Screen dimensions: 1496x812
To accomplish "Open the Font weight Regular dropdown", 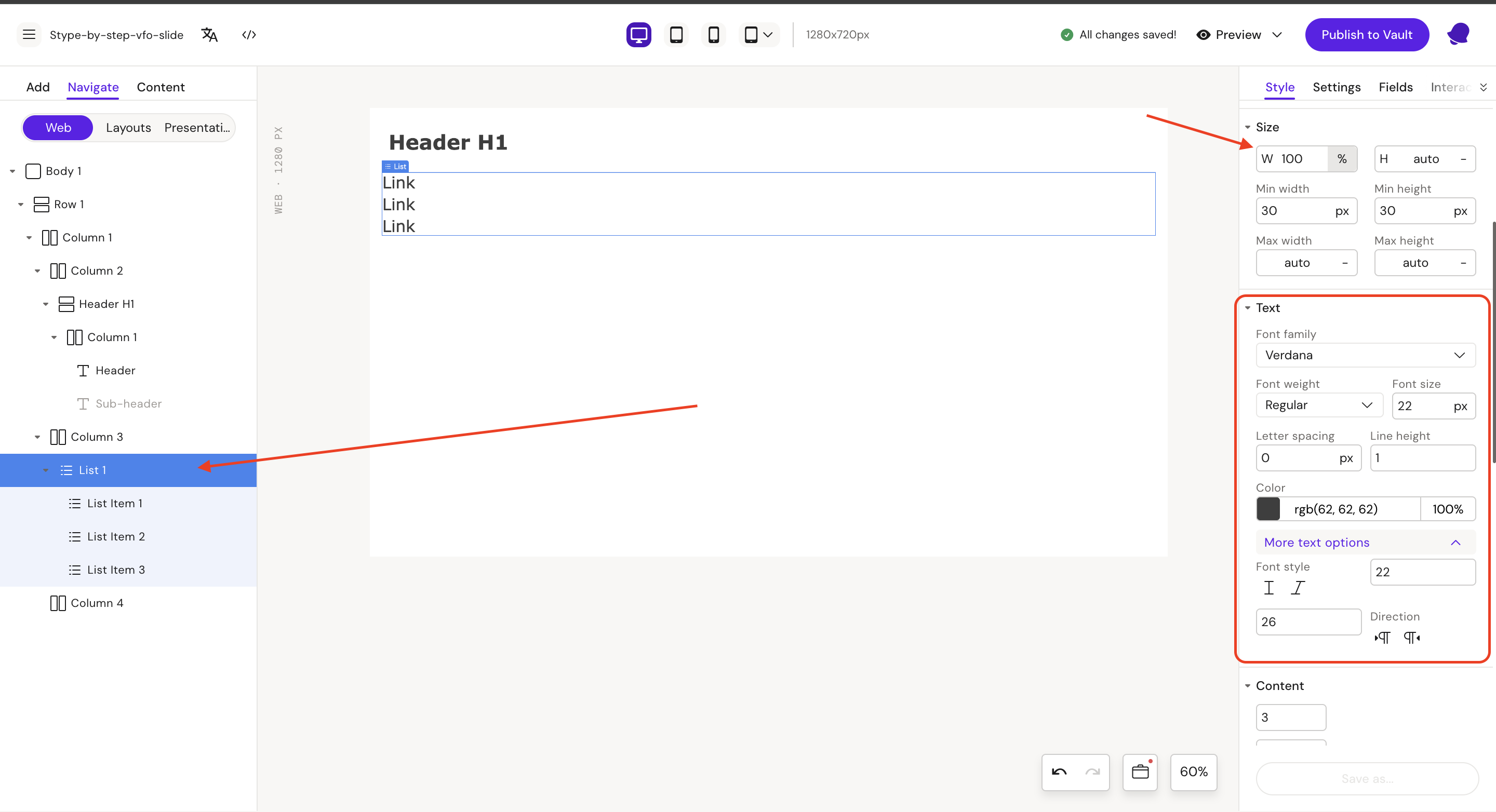I will pyautogui.click(x=1319, y=405).
